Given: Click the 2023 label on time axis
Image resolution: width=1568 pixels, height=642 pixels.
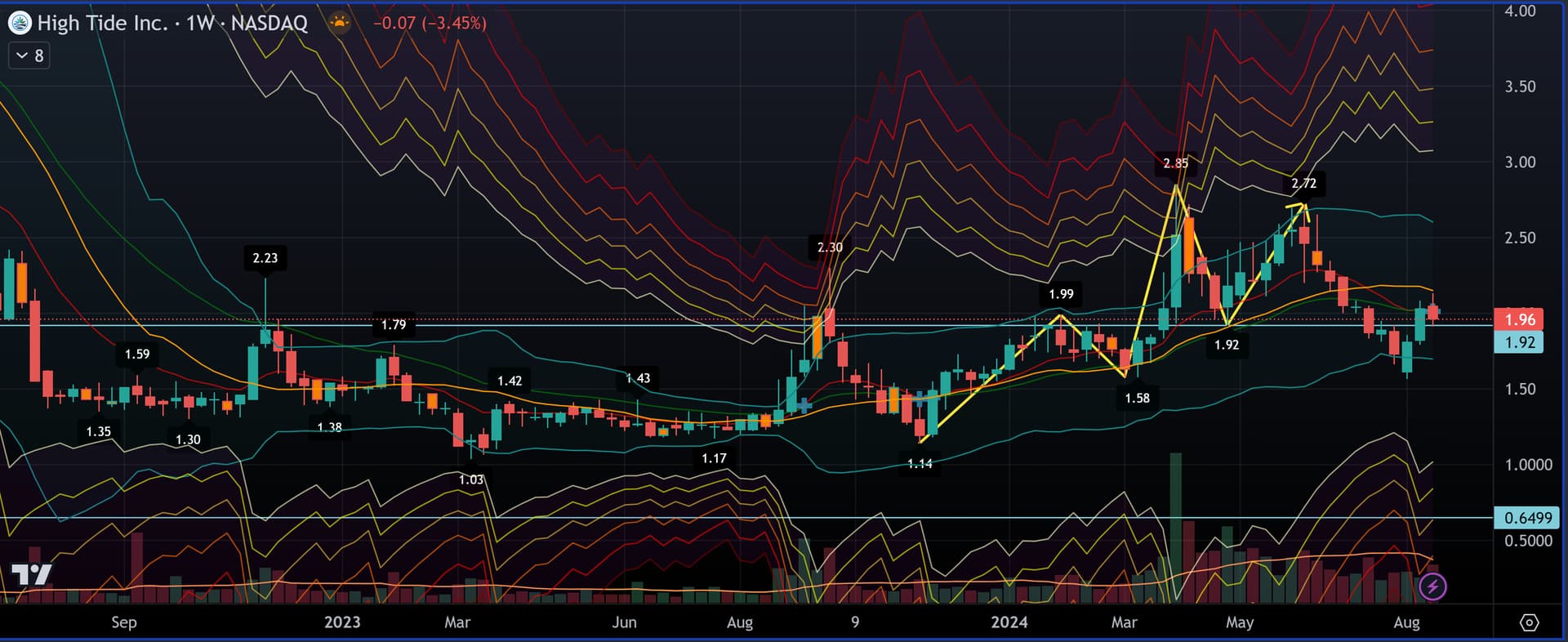Looking at the screenshot, I should click(x=342, y=622).
